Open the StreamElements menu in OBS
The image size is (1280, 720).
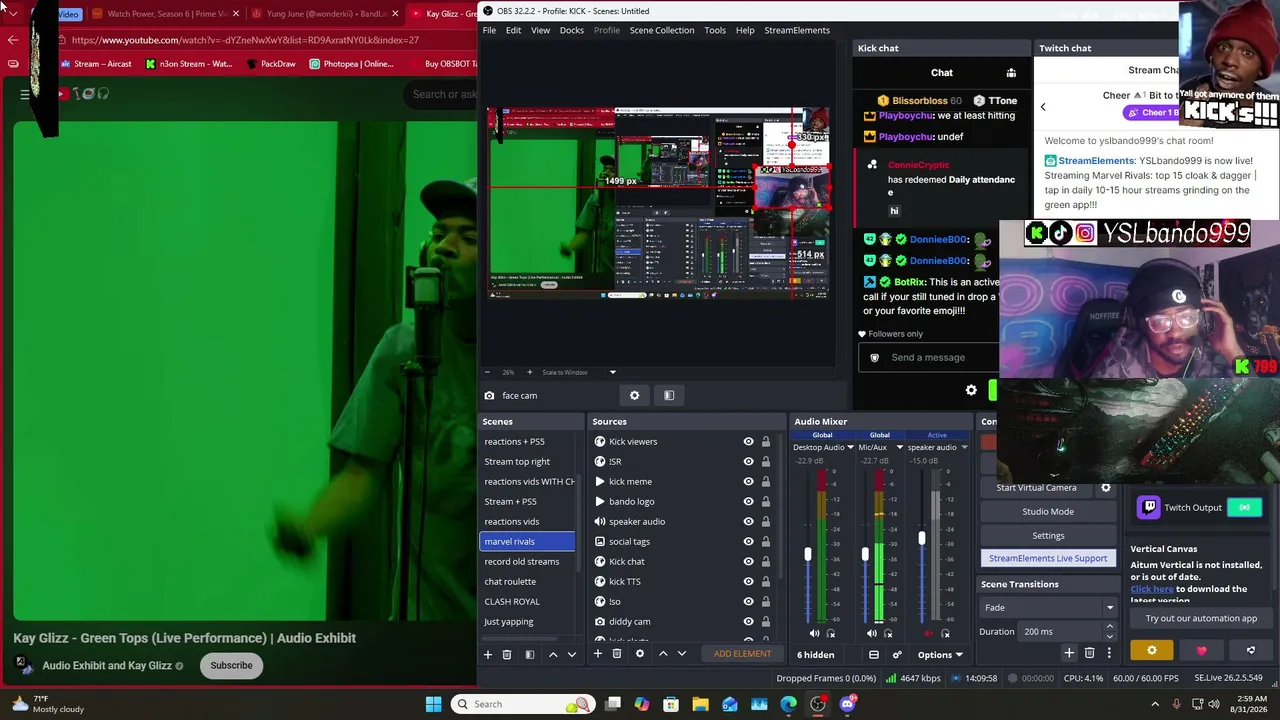tap(797, 30)
